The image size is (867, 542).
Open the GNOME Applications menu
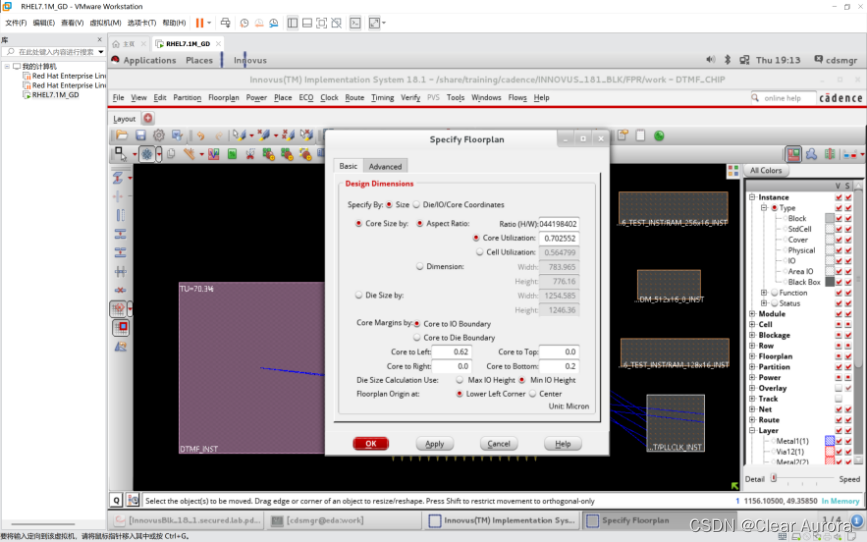(149, 60)
